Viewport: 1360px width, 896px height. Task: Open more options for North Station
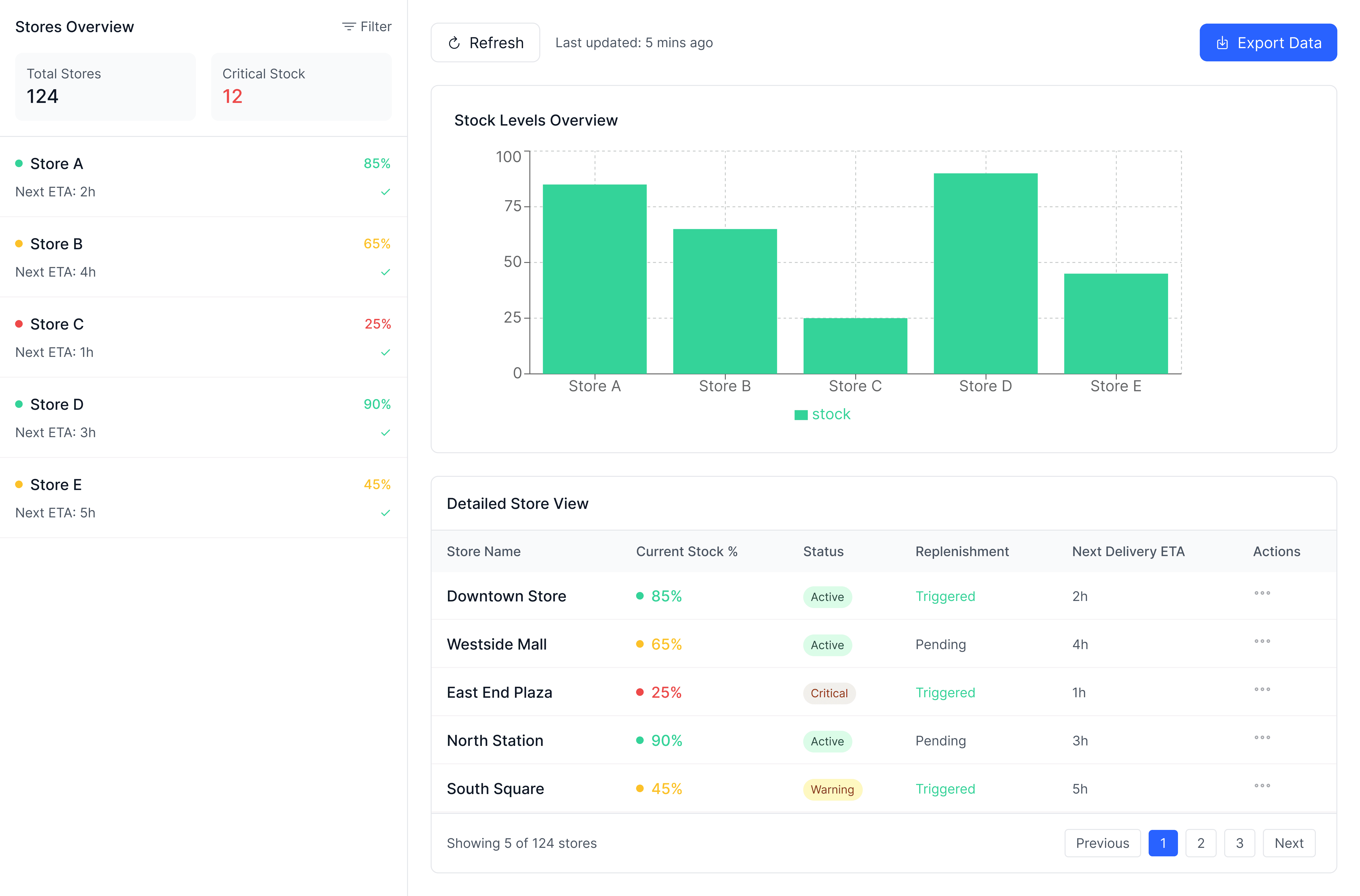[x=1262, y=738]
